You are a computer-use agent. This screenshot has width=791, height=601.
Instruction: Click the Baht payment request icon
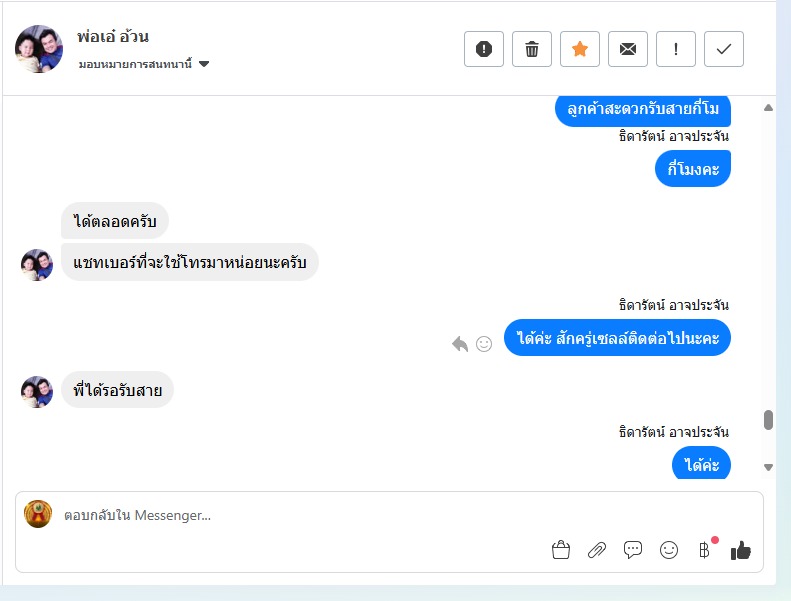704,550
